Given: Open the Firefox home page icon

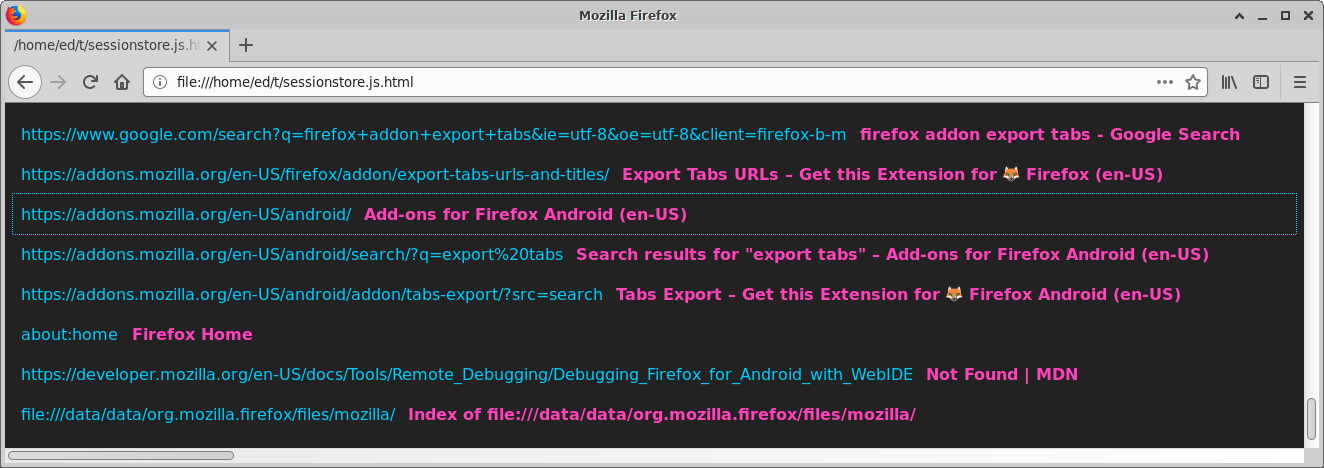Looking at the screenshot, I should point(122,82).
